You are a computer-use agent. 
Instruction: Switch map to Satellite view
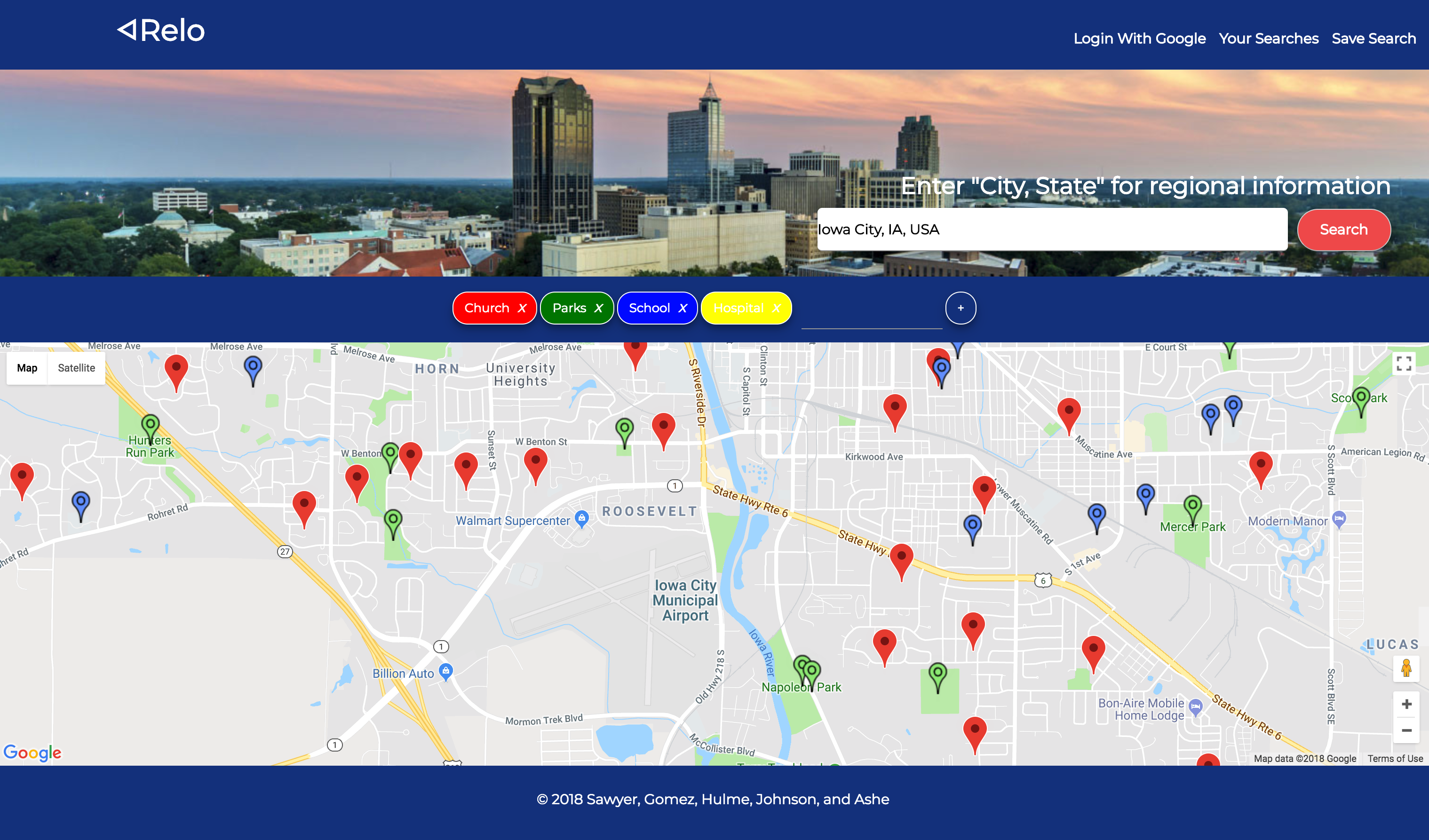click(77, 368)
